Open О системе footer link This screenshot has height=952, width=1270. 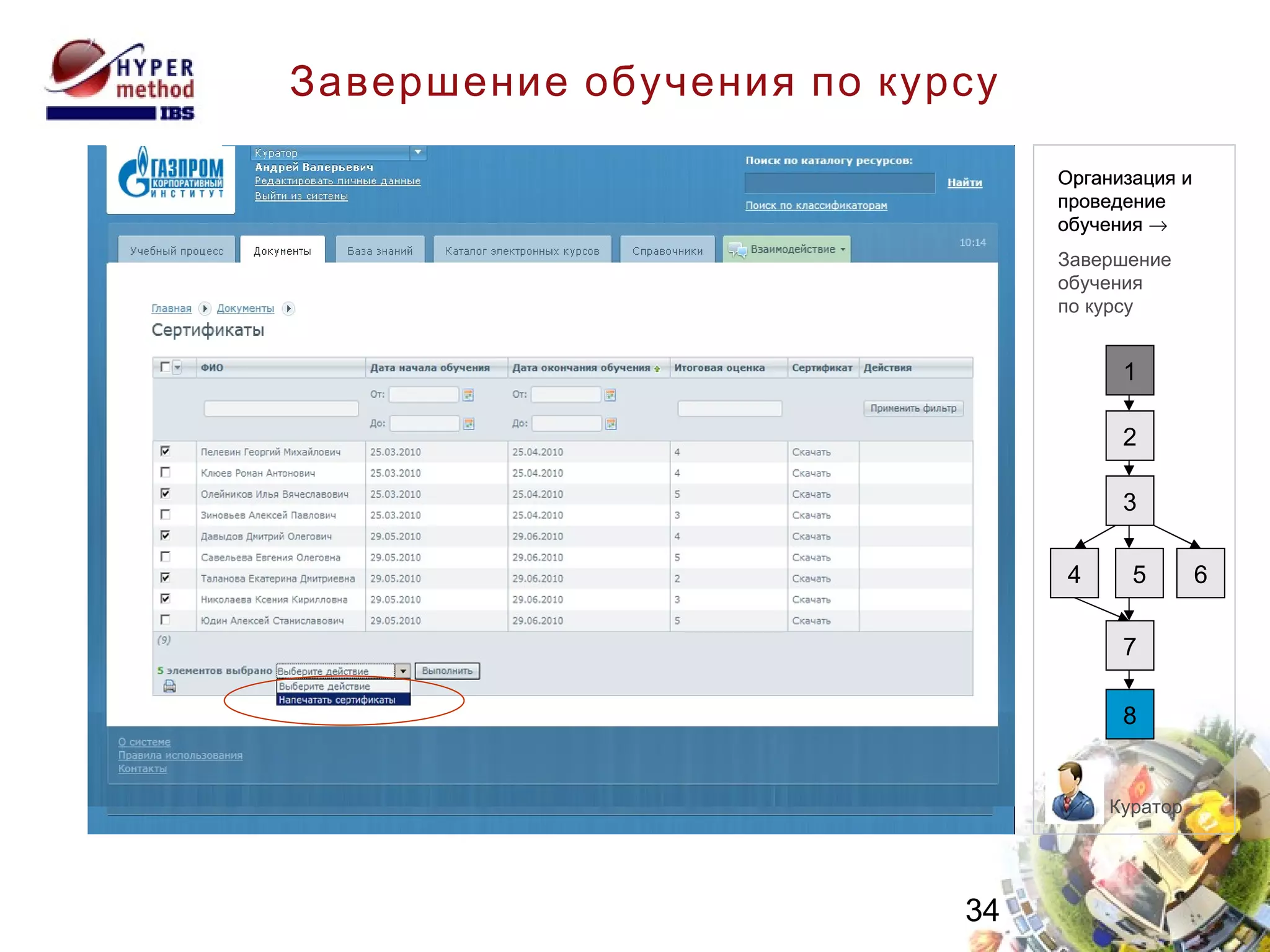[144, 742]
